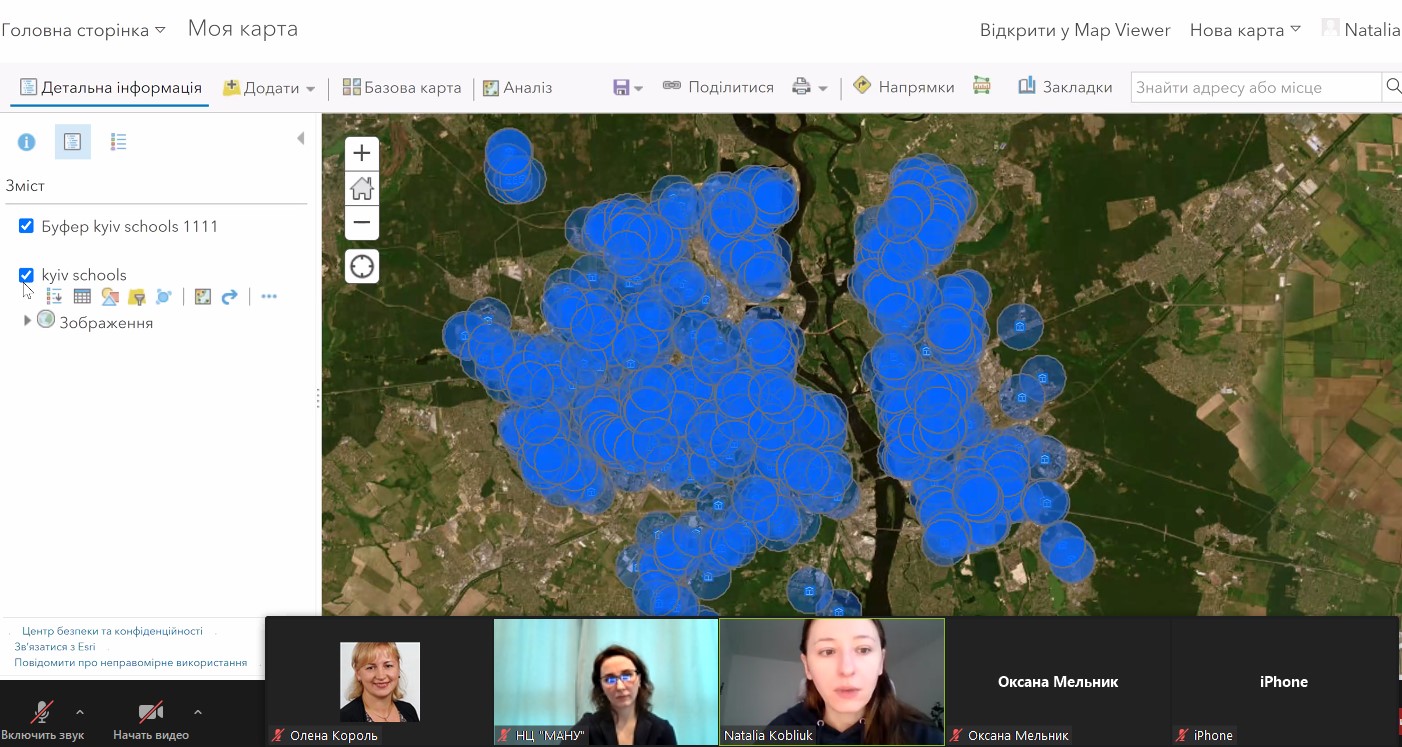Screen dimensions: 1402x747
Task: Click the filter icon under kyiv schools
Action: (137, 297)
